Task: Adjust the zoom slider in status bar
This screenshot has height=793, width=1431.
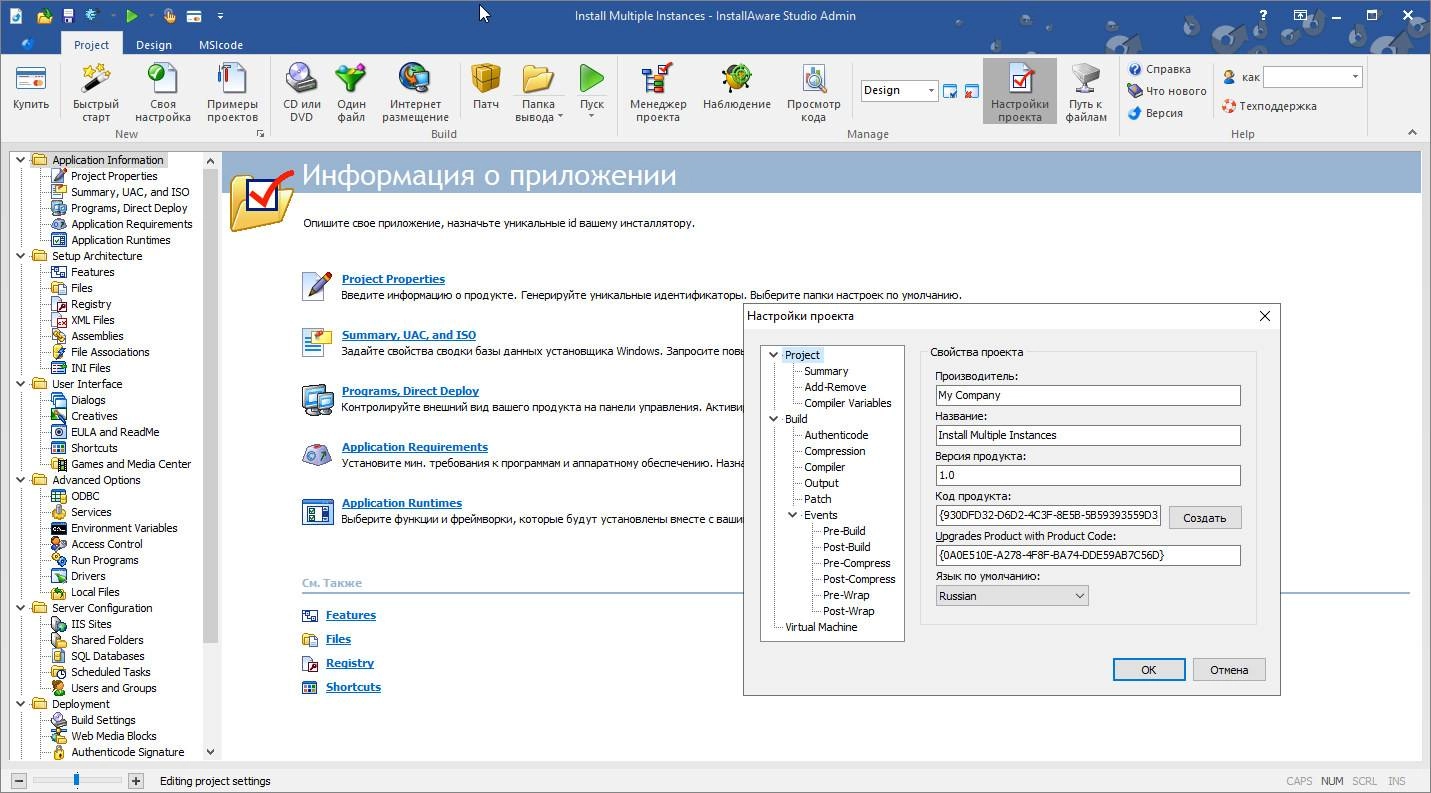Action: tap(76, 780)
